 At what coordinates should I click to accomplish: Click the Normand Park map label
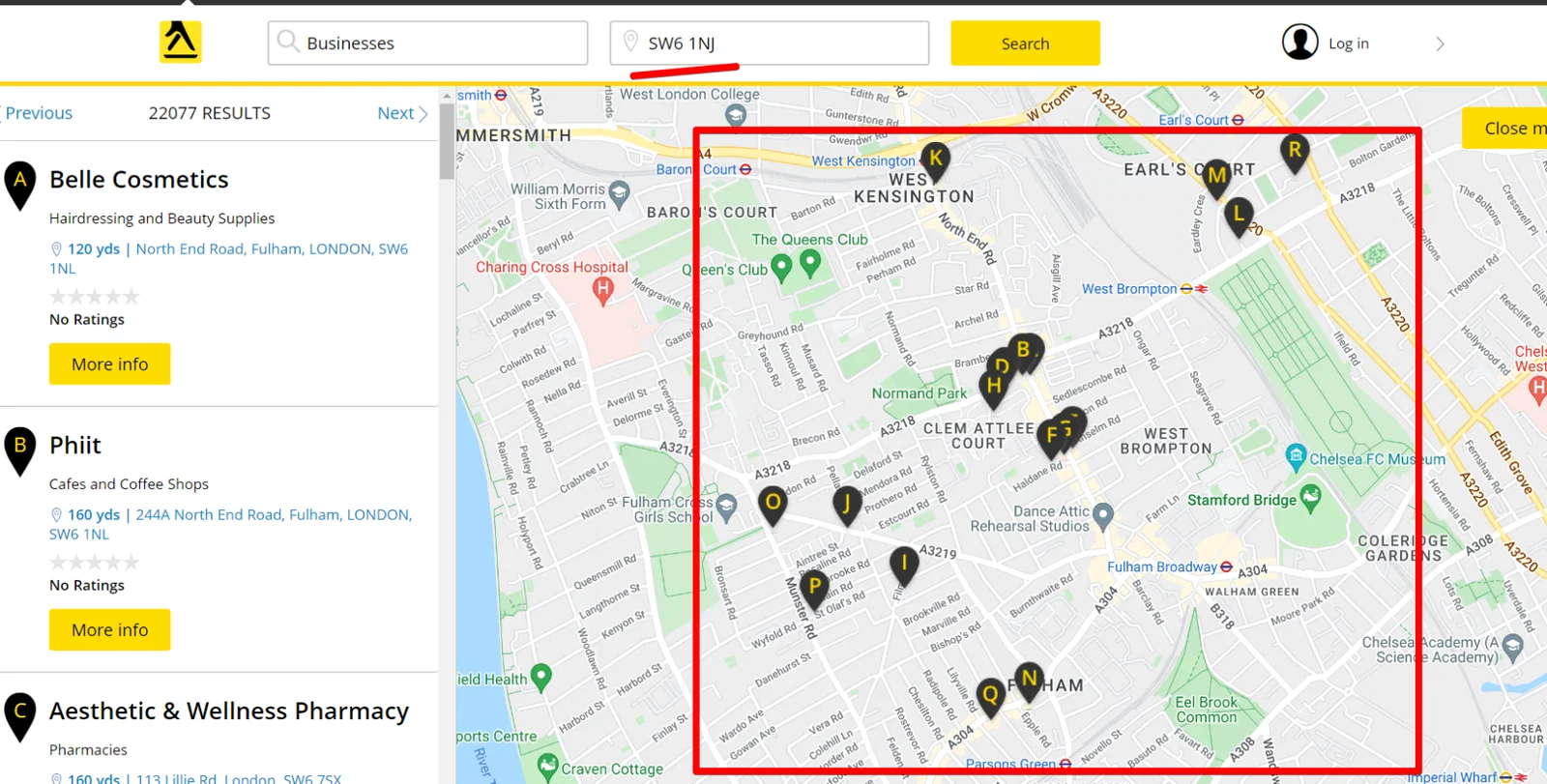(919, 393)
